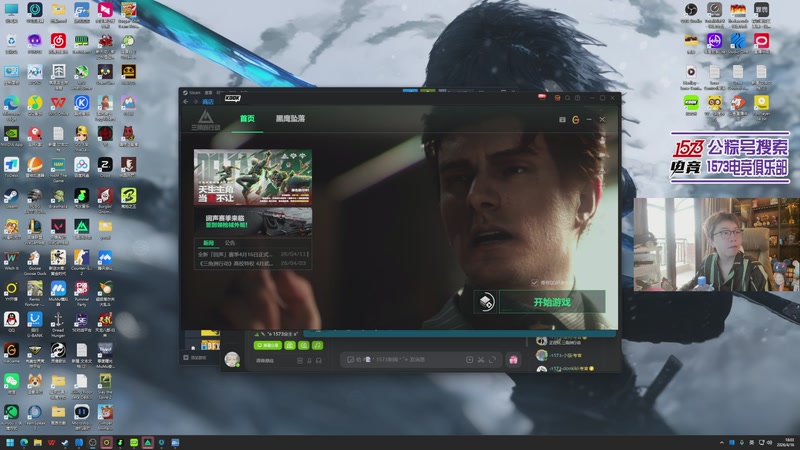Screen dimensions: 800x450
Task: Click the second green button in KOOK voice bar
Action: coord(290,345)
